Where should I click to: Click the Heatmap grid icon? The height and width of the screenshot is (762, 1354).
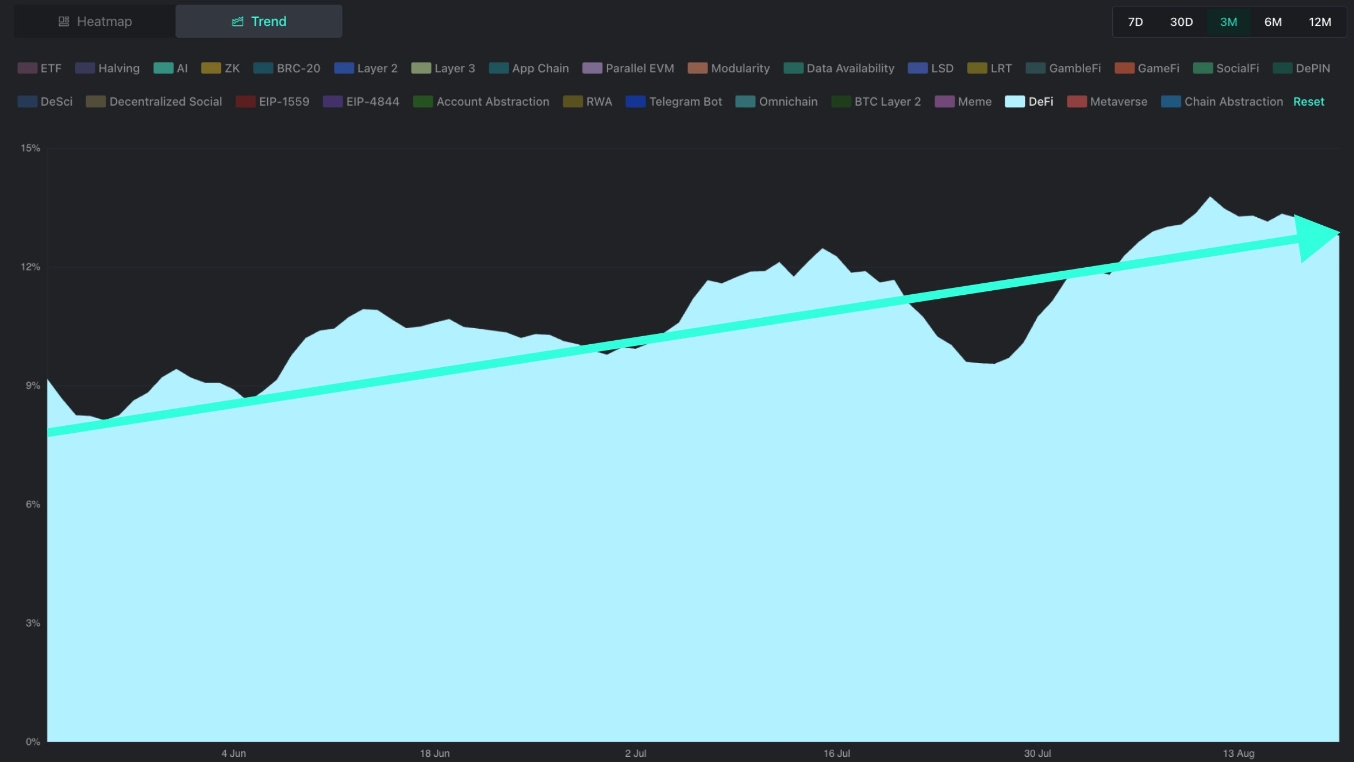click(64, 21)
